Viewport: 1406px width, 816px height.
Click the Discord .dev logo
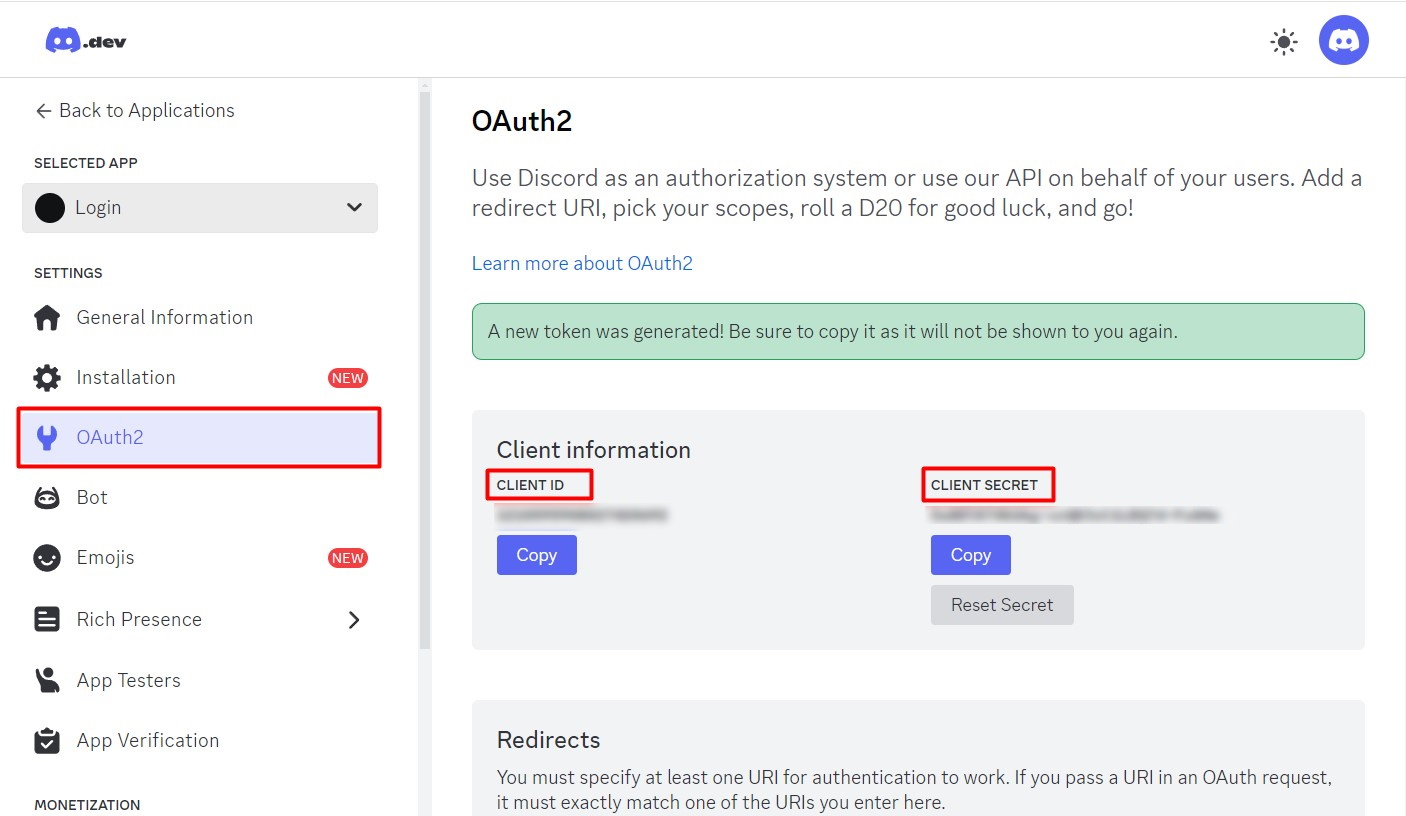(86, 40)
